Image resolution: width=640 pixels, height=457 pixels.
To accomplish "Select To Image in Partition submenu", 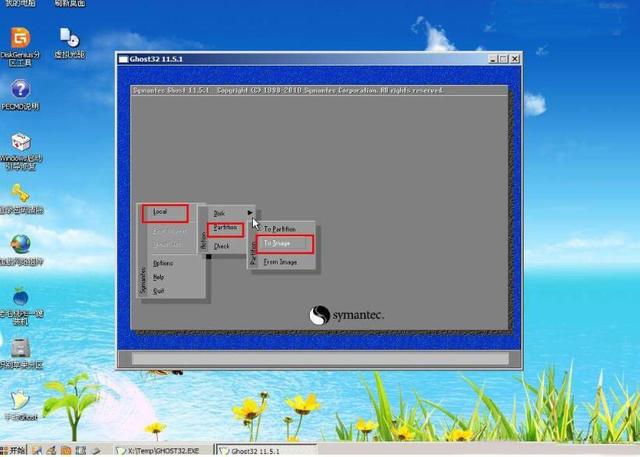I will (285, 243).
